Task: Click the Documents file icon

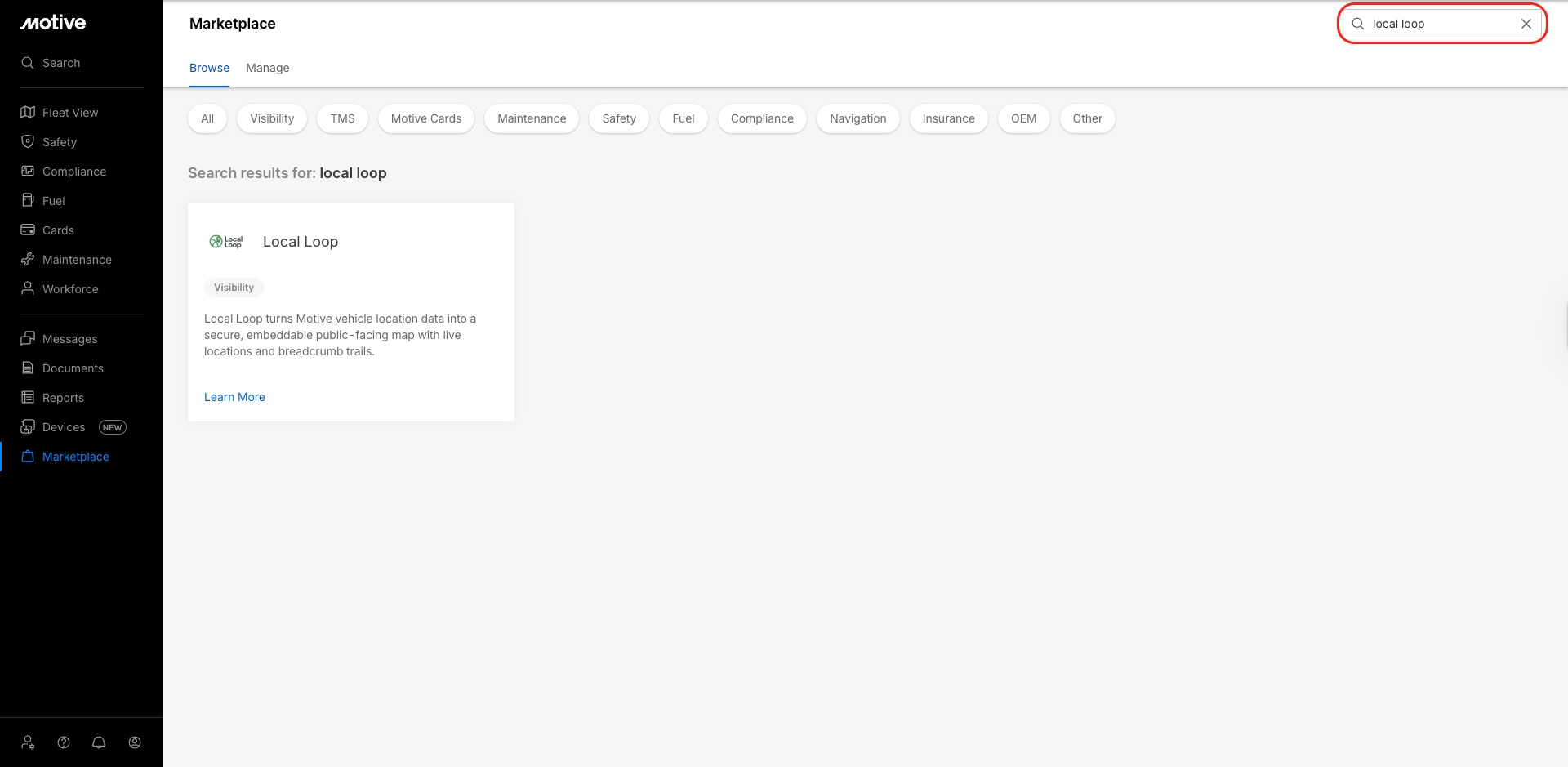Action: [x=28, y=368]
